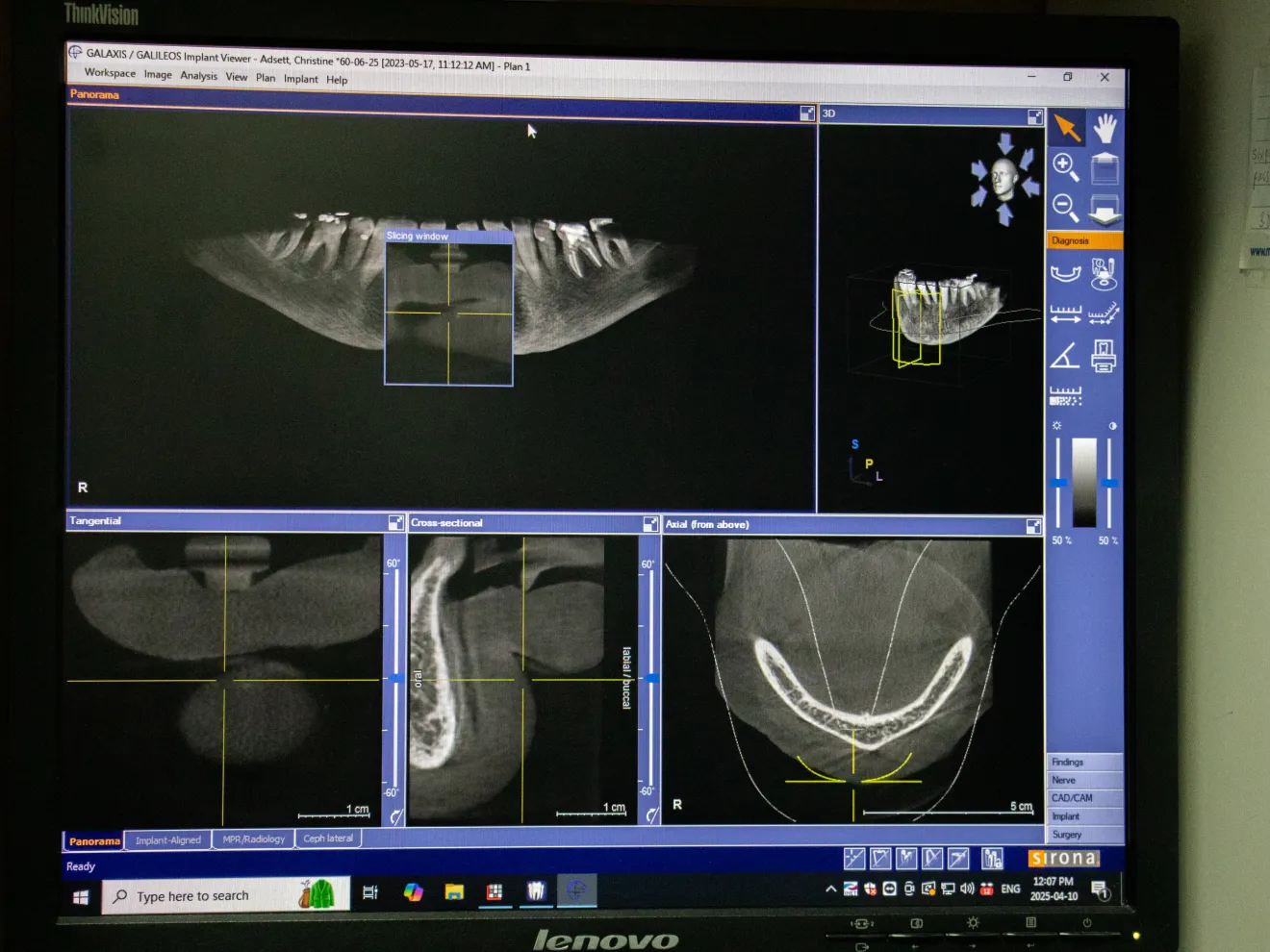Open the Windows Start menu
This screenshot has height=952, width=1270.
coord(82,896)
